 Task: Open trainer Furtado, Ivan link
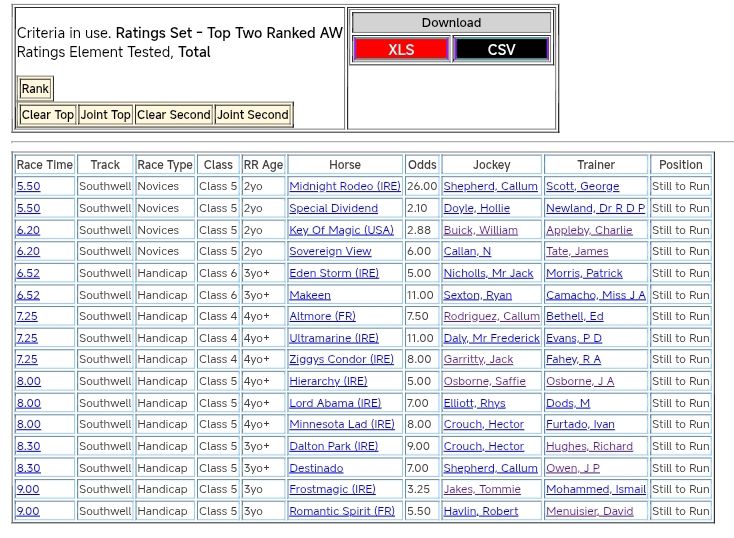tap(580, 424)
